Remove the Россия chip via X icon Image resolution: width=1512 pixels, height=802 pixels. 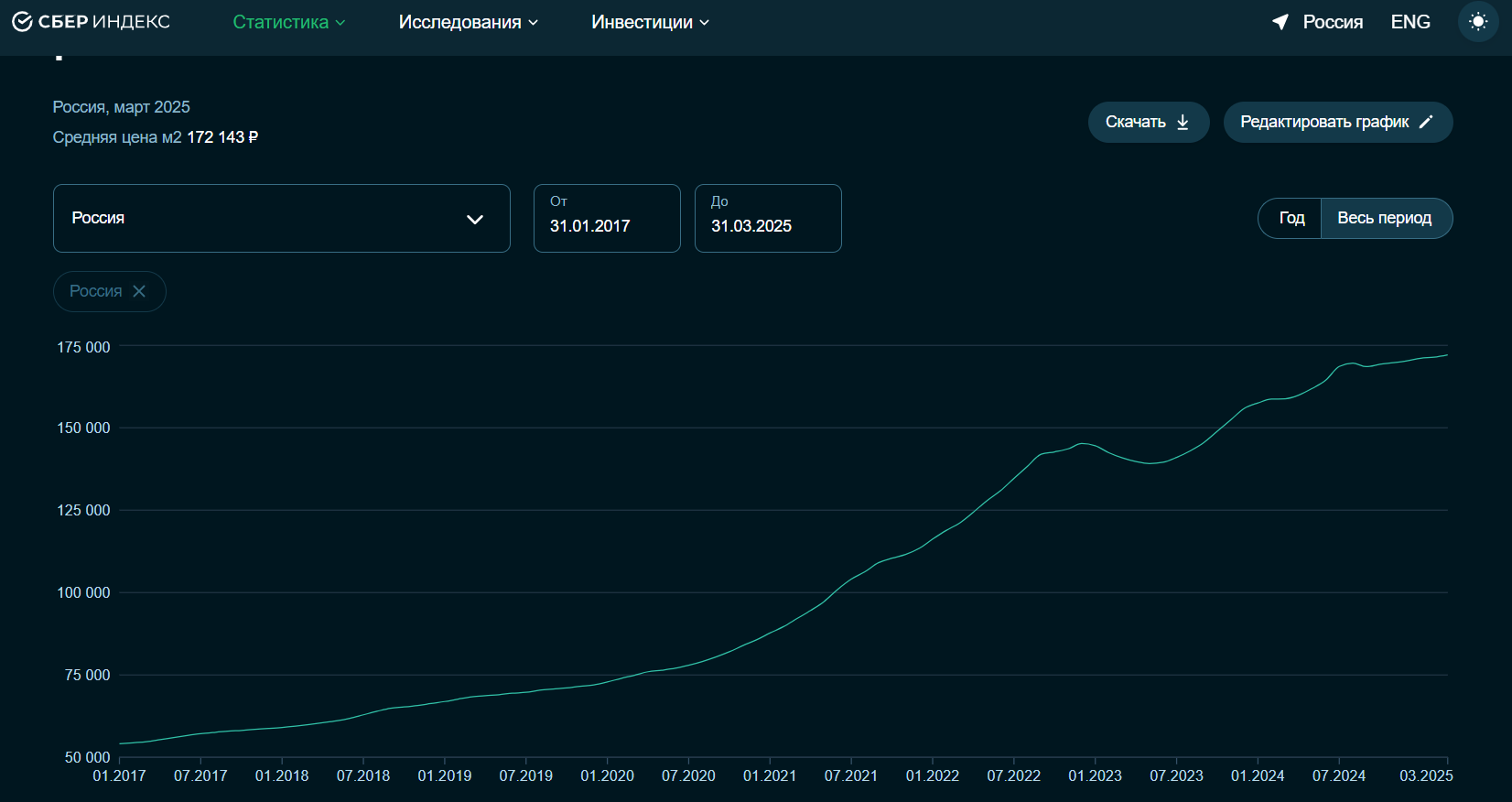139,291
